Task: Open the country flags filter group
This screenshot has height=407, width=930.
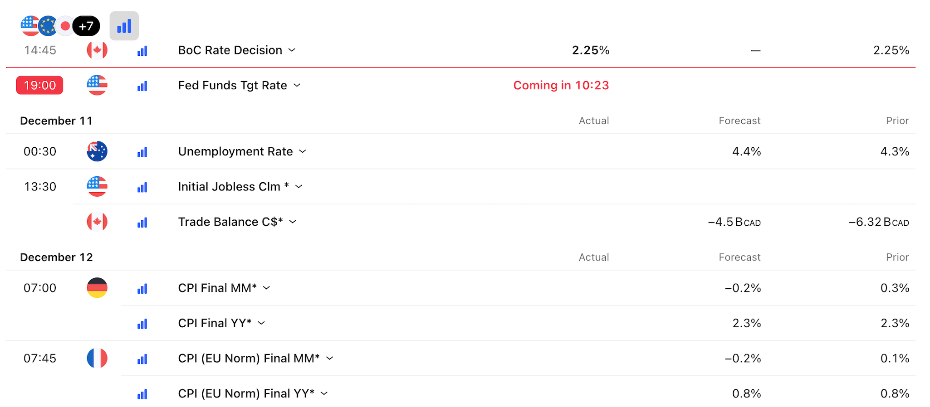Action: coord(45,26)
